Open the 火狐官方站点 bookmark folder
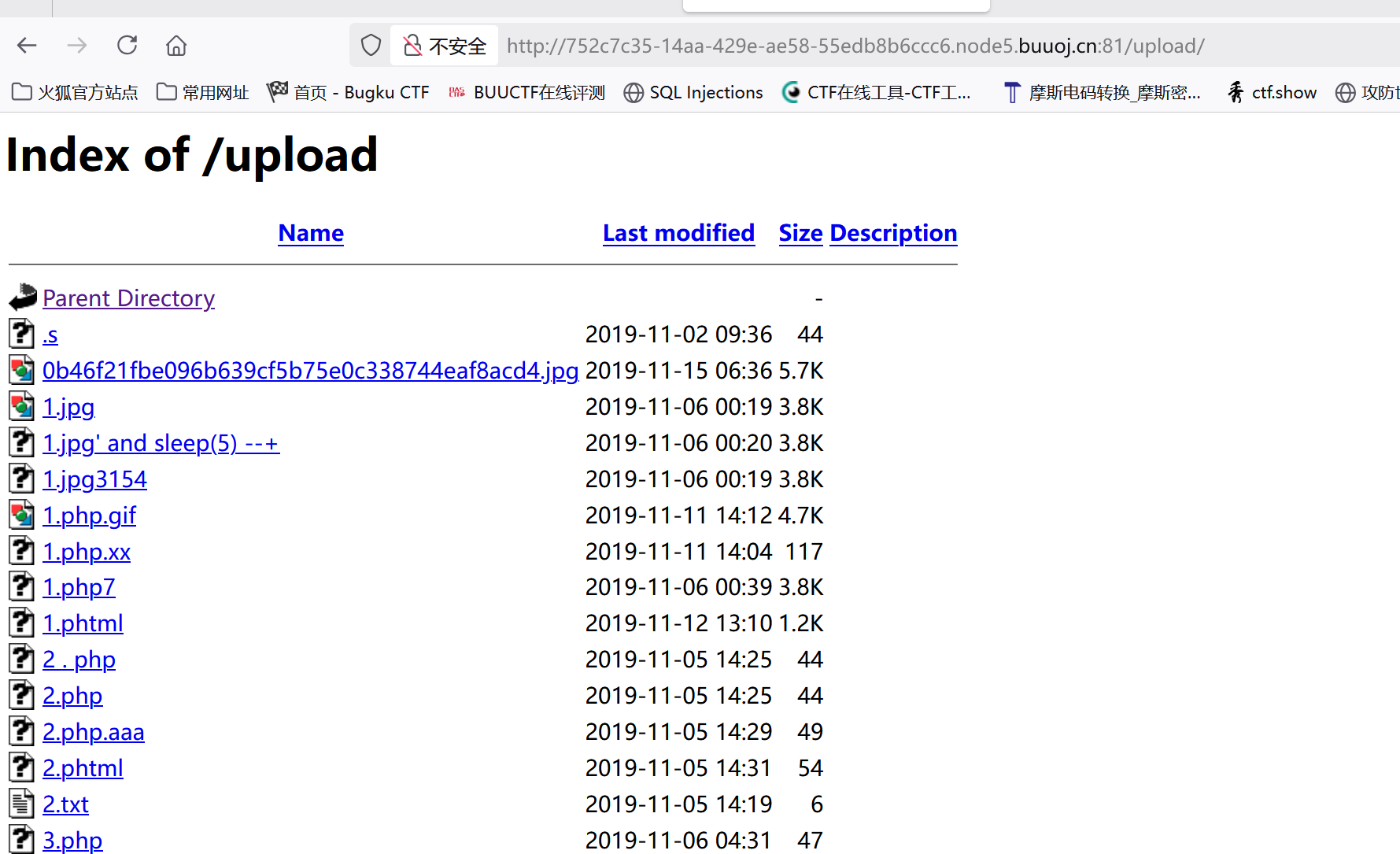Screen dimensions: 1400x854 pos(76,93)
